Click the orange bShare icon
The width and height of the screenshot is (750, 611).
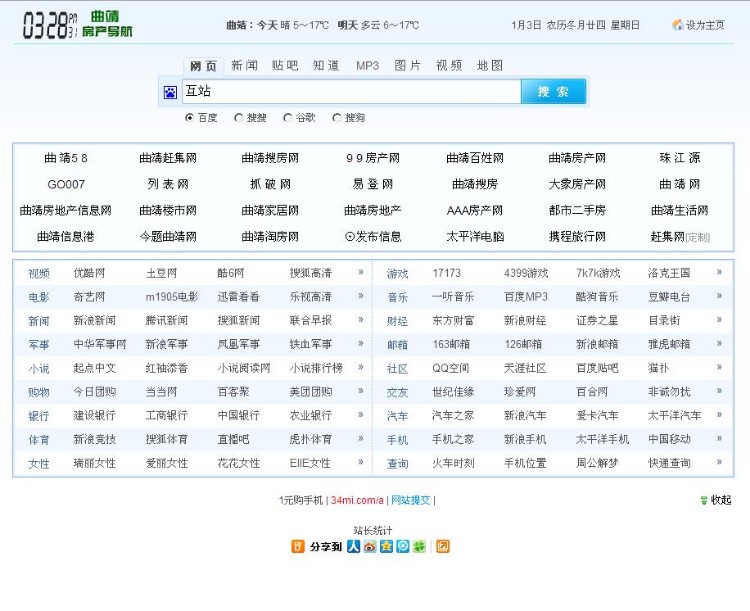click(x=298, y=546)
